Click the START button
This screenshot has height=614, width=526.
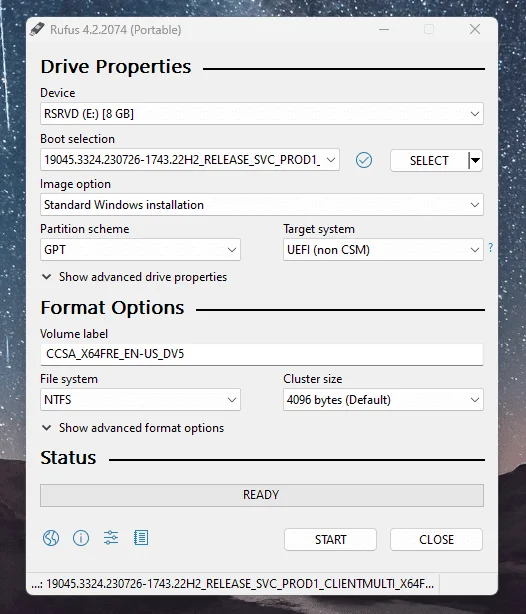[x=331, y=540]
